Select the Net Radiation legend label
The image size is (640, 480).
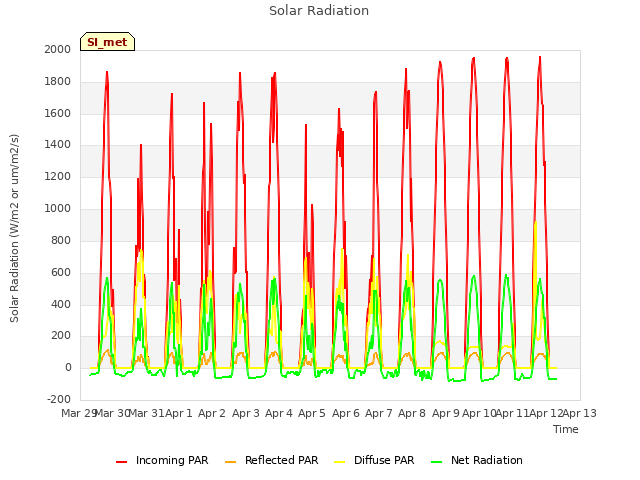click(x=487, y=460)
